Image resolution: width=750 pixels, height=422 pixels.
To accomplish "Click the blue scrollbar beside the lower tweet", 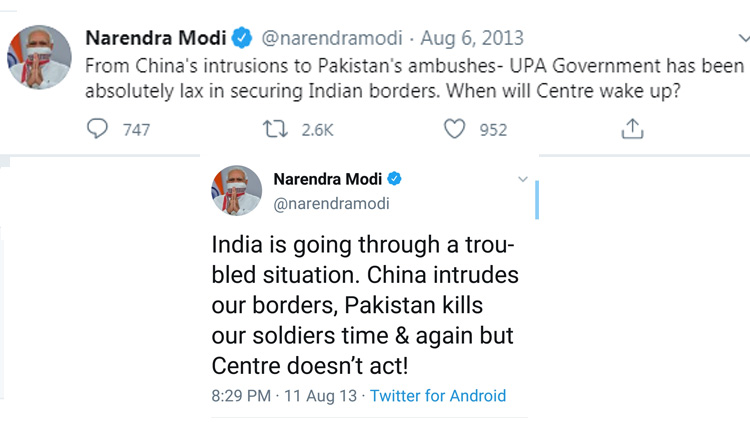I will (x=537, y=199).
